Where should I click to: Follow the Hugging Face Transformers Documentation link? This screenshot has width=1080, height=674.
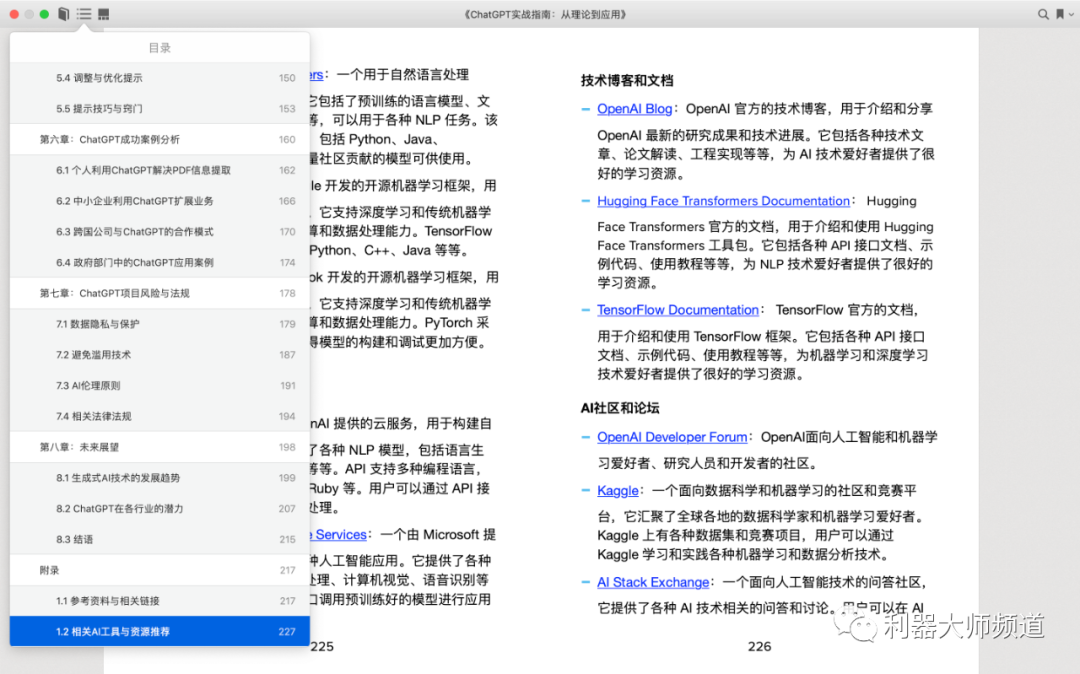click(x=723, y=201)
